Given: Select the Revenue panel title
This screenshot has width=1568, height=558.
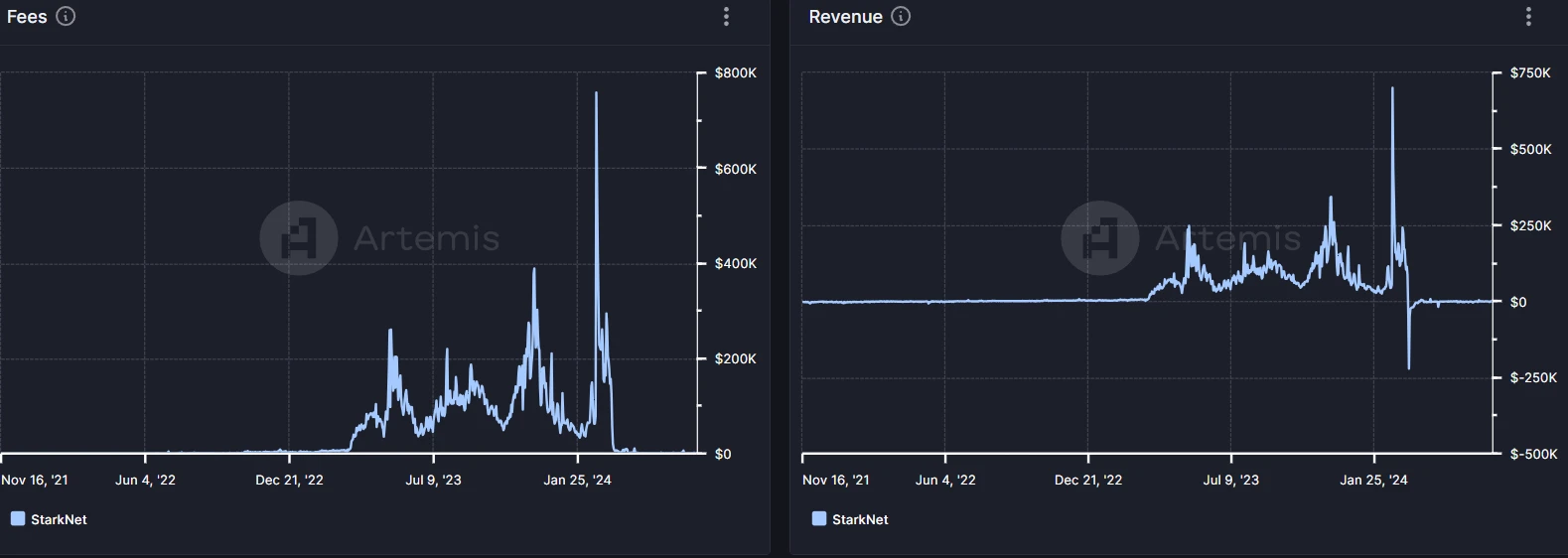Looking at the screenshot, I should point(845,17).
